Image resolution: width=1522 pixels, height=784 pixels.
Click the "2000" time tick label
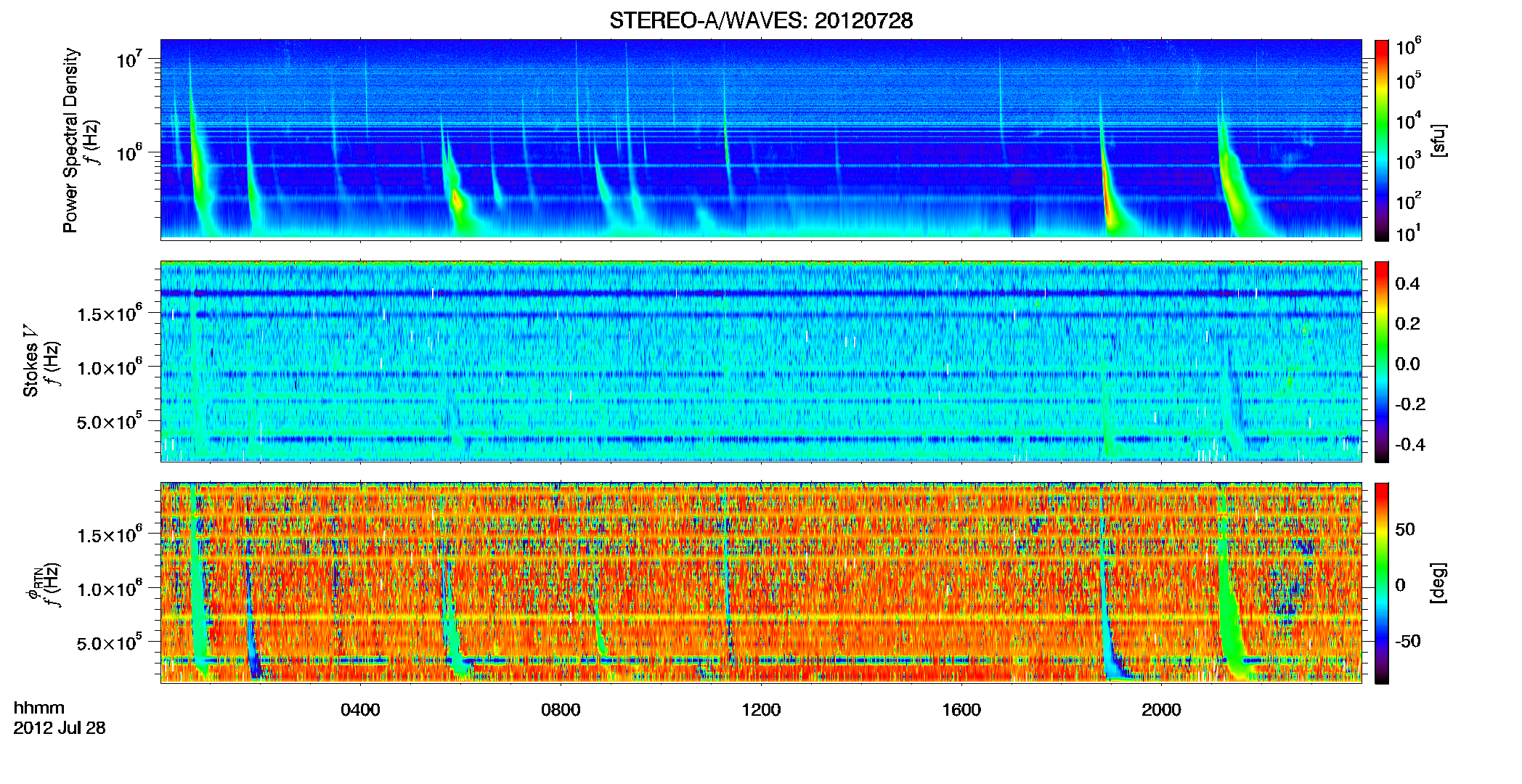coord(1161,710)
